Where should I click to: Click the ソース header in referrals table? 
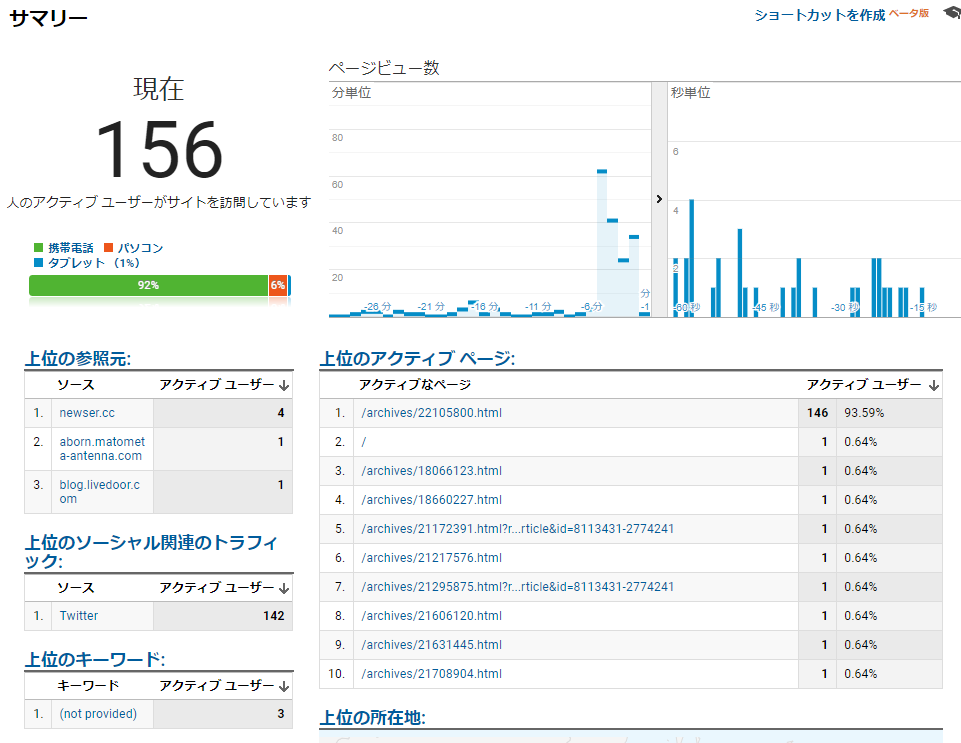pyautogui.click(x=76, y=384)
